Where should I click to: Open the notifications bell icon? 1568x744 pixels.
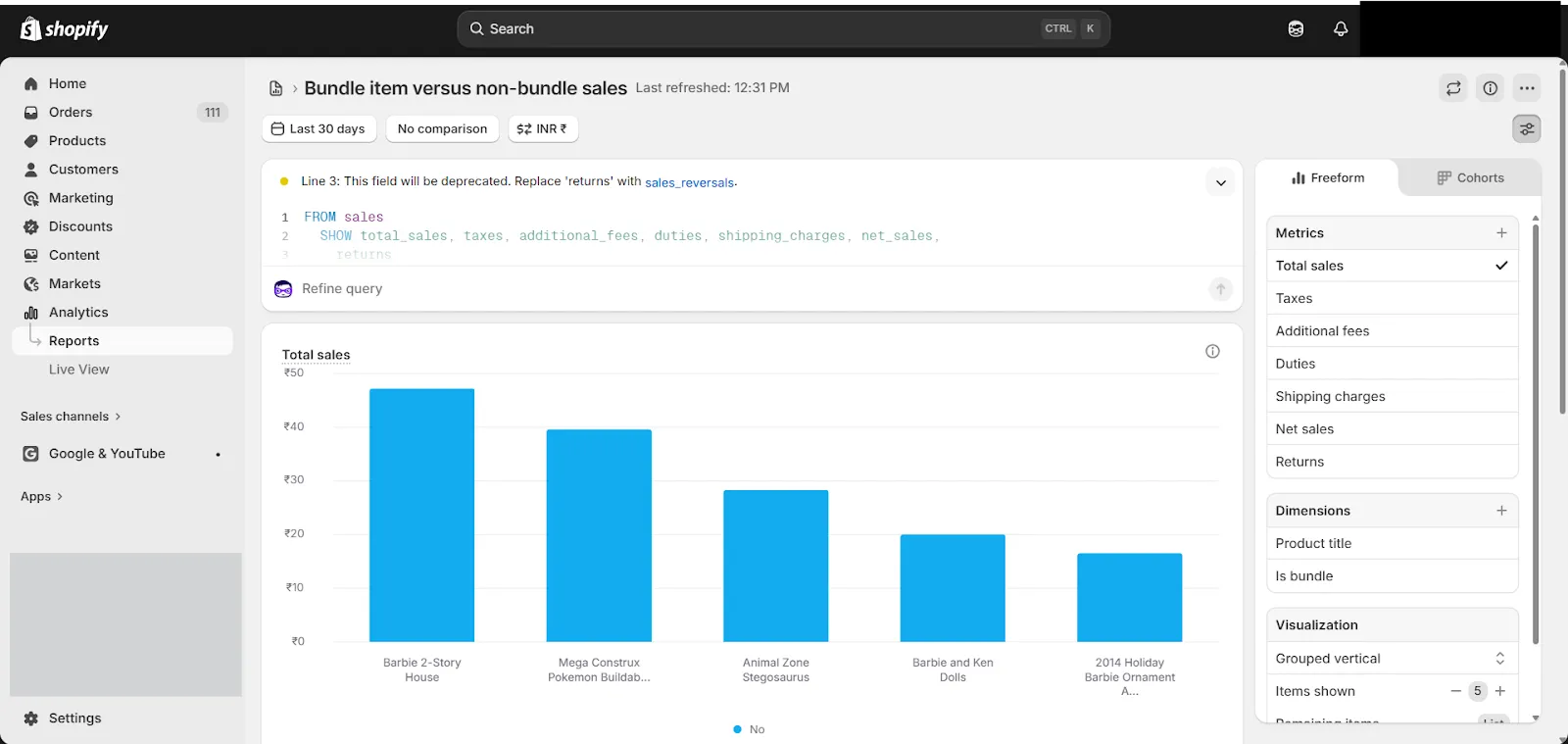[x=1341, y=29]
